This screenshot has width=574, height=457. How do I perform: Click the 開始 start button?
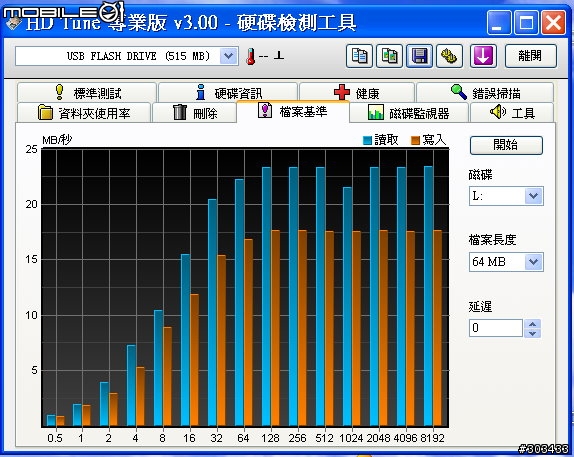coord(506,145)
